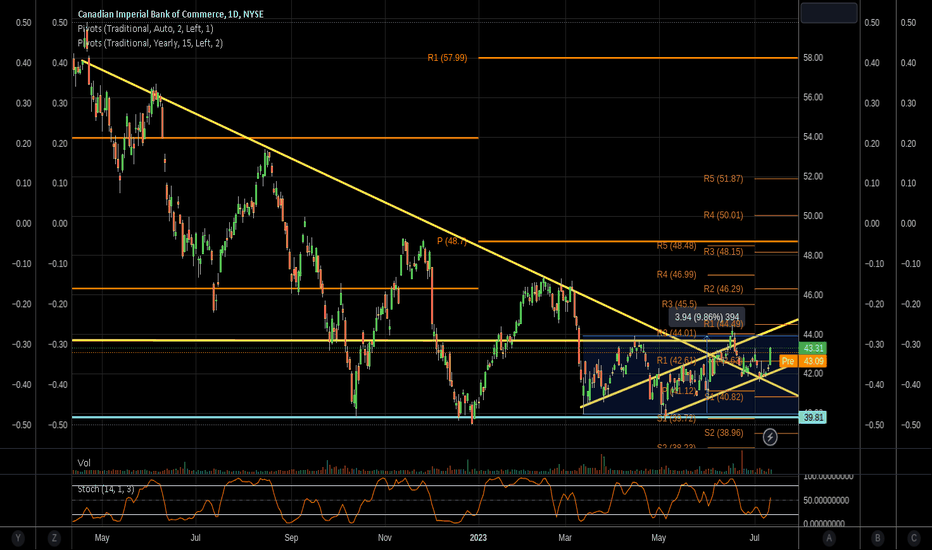The width and height of the screenshot is (932, 550).
Task: Click the R4 (50.01) pivot label
Action: [723, 215]
